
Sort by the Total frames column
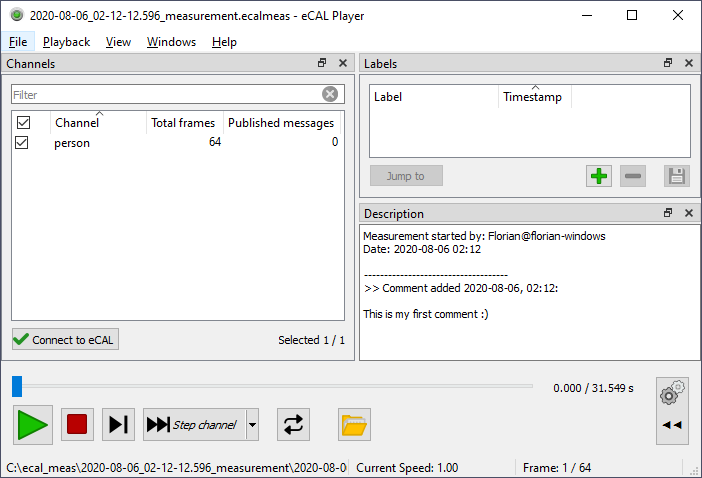[x=184, y=122]
